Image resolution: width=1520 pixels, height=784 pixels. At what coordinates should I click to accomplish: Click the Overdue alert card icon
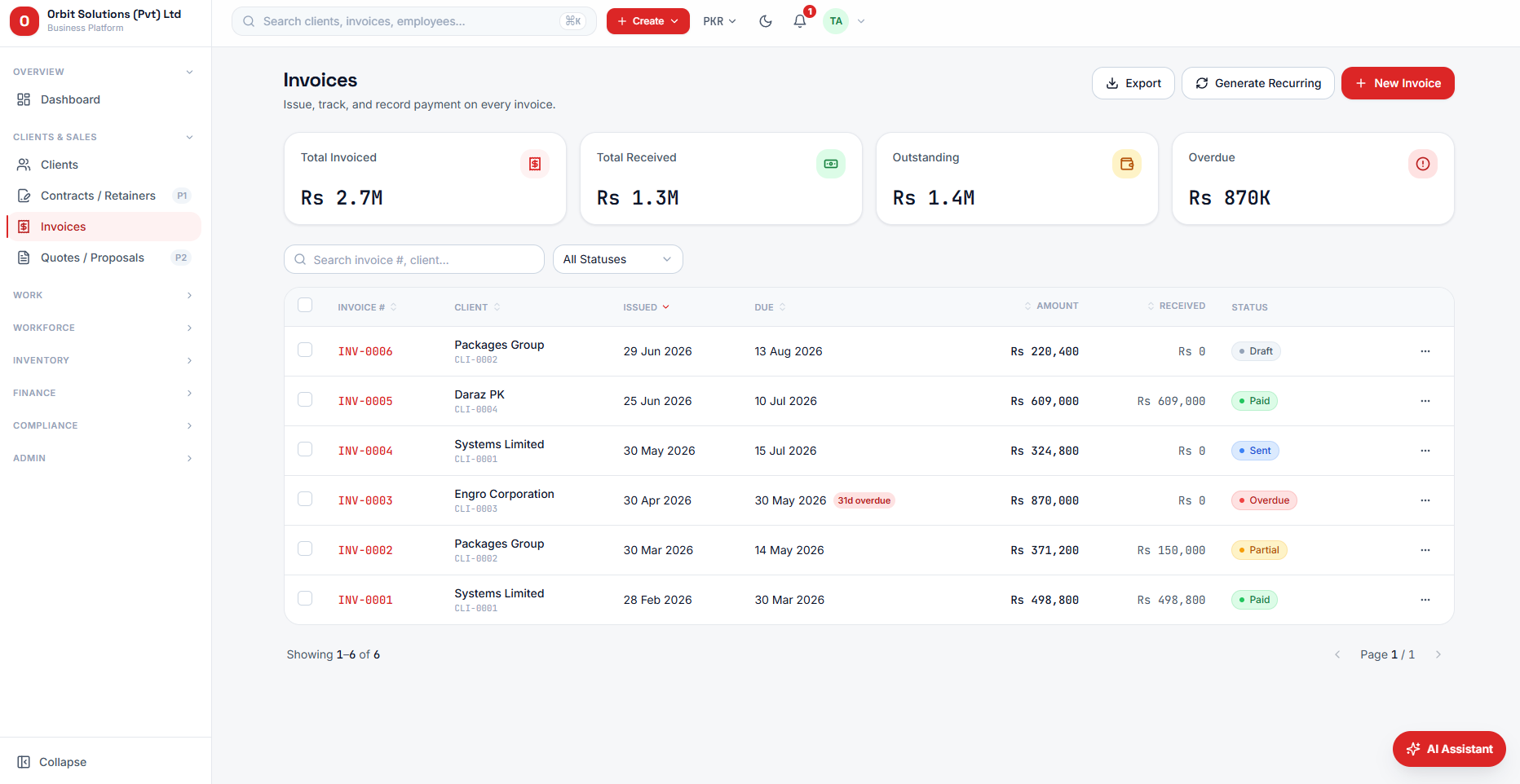pos(1422,164)
